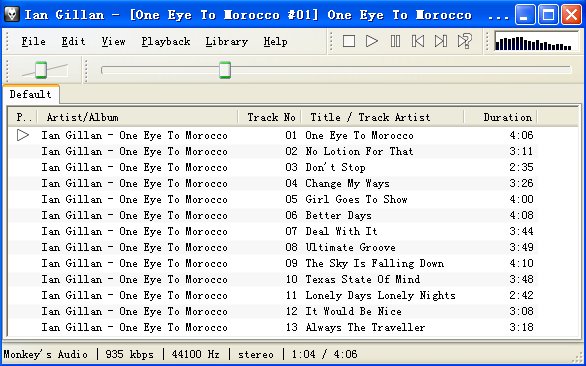Select track Girl Goes To Show
586x366 pixels.
[x=356, y=199]
